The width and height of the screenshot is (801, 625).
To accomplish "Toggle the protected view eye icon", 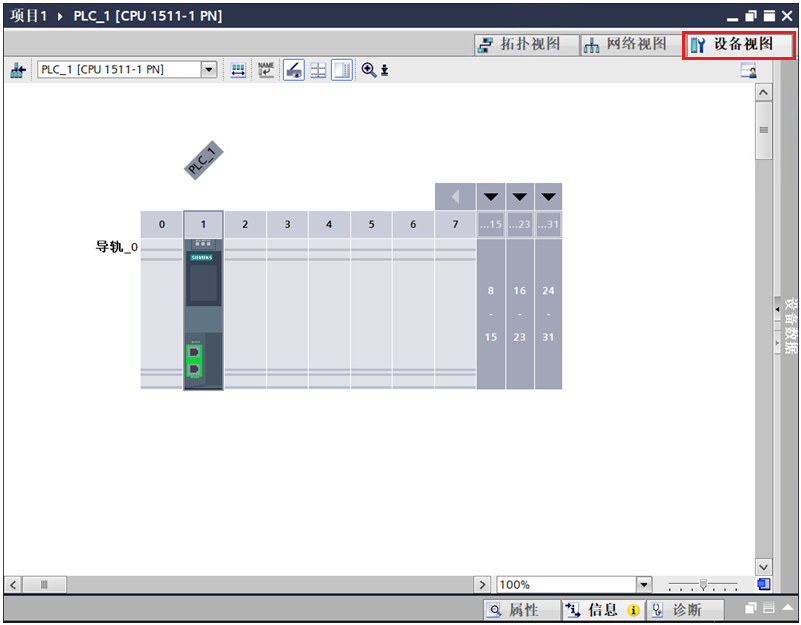I will [294, 70].
